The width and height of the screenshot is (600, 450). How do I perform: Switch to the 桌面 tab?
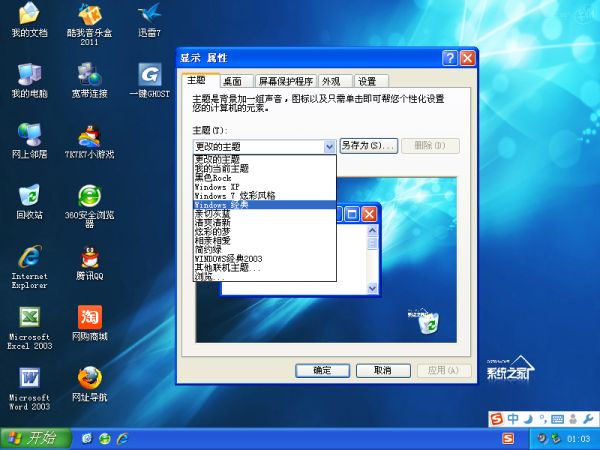(233, 82)
